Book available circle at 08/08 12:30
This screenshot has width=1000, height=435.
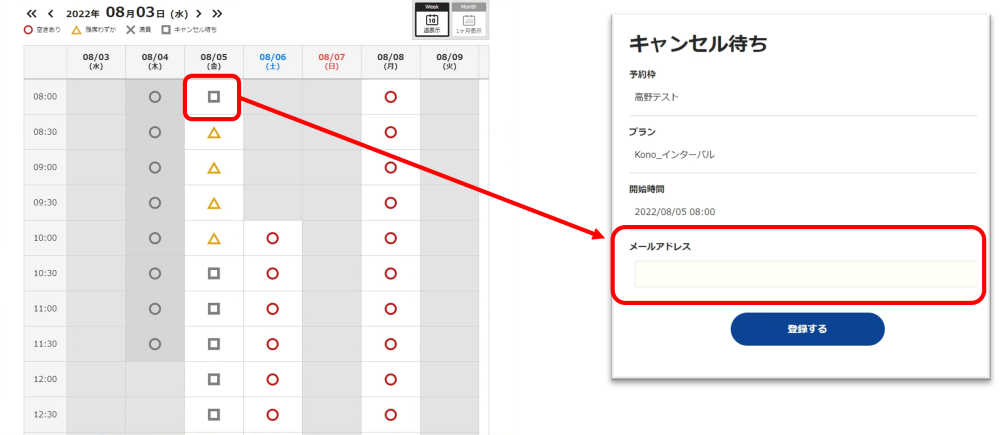[391, 415]
